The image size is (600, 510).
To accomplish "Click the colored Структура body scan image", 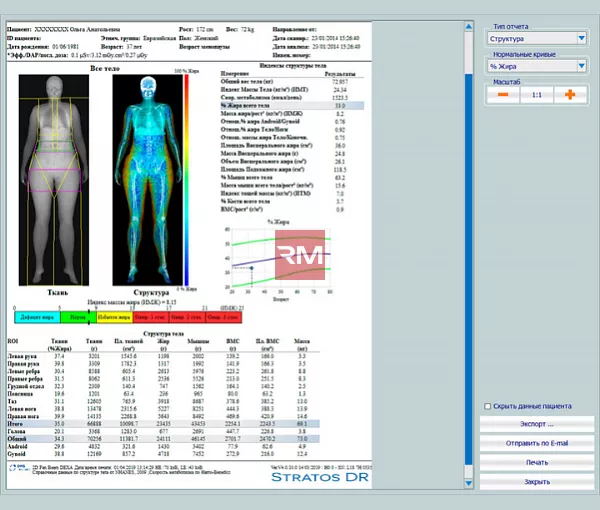I will click(x=147, y=180).
